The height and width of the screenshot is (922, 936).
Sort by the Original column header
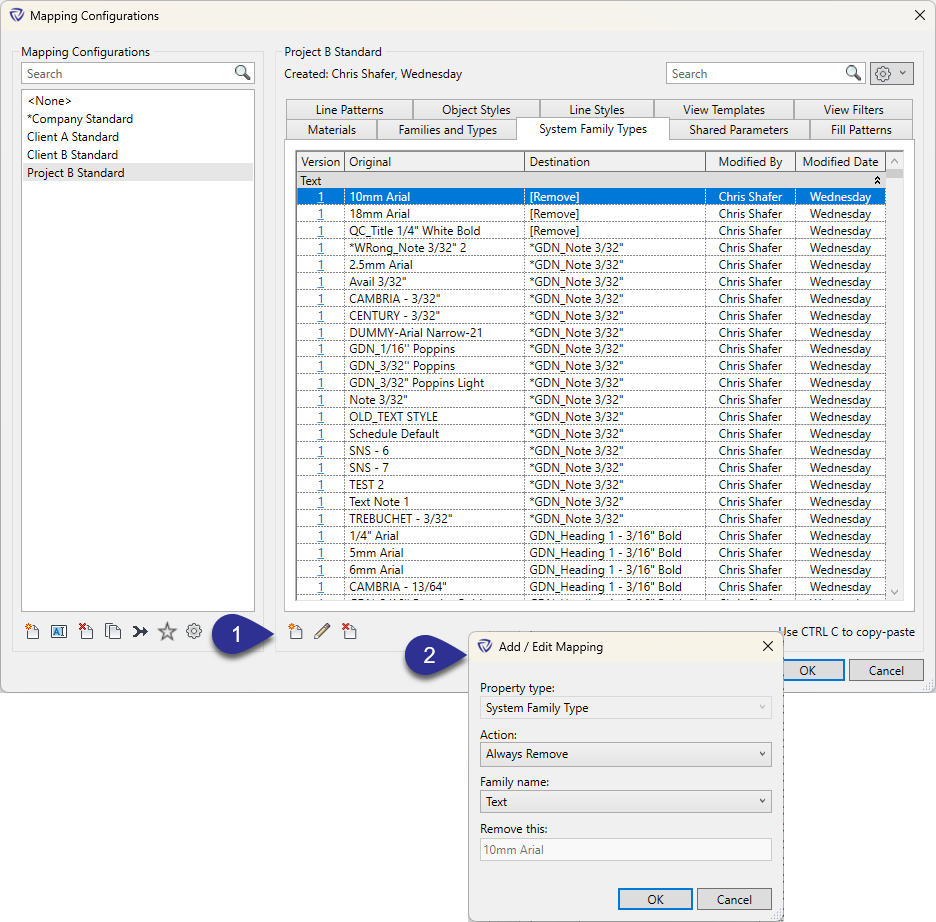point(434,162)
